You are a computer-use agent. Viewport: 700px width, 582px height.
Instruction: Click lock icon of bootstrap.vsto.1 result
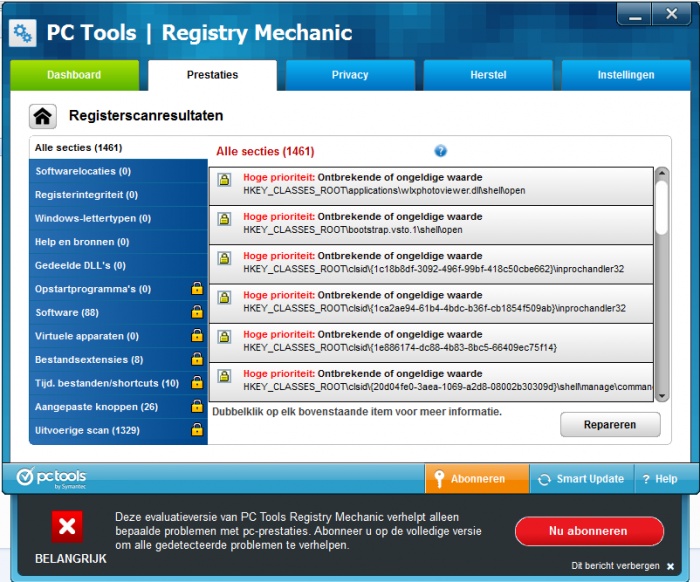224,219
